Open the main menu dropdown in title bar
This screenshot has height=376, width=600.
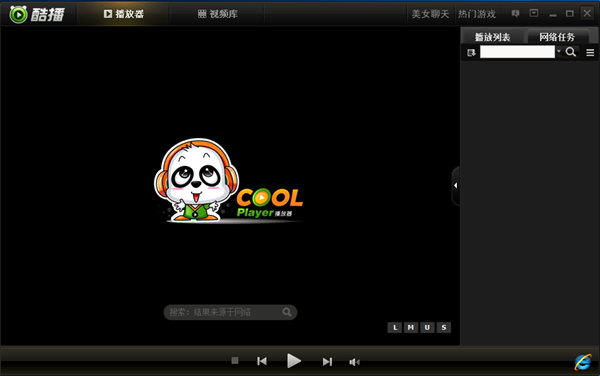coord(534,13)
